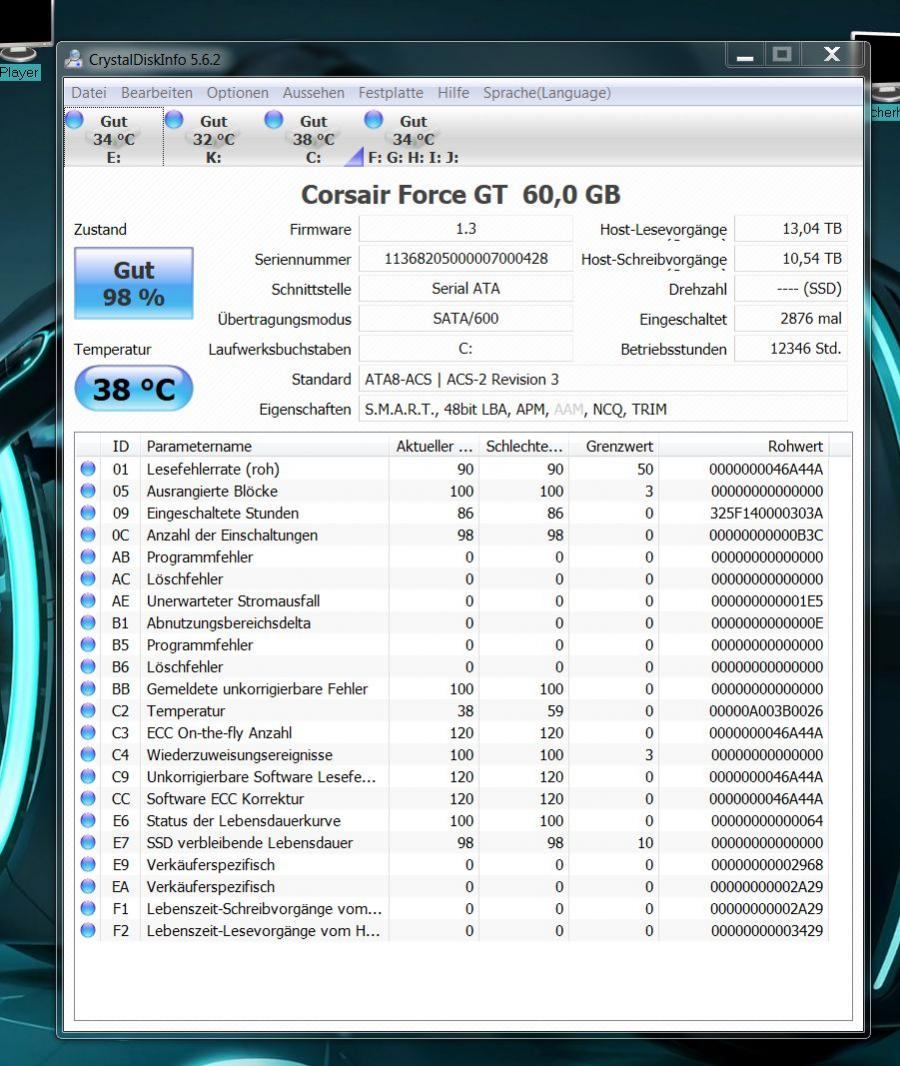Click the Host-Schreibvorgänge value 10,54 TB
The image size is (900, 1066).
coord(791,258)
